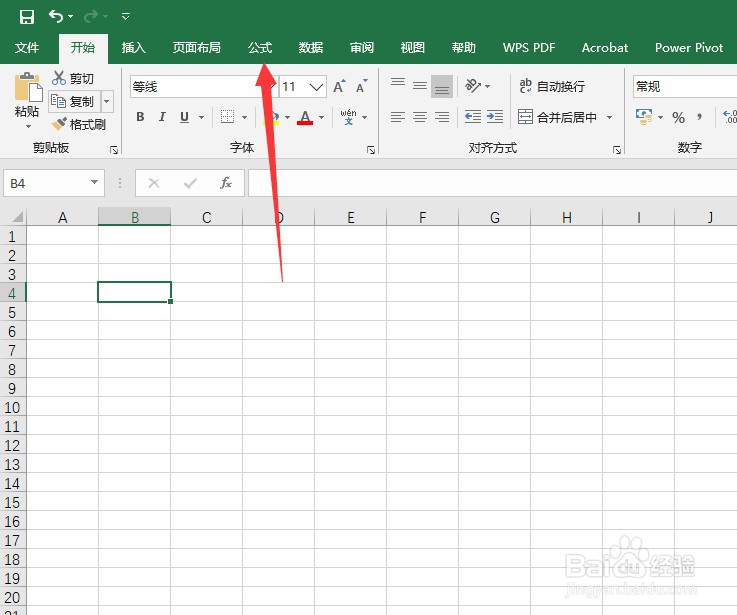Click the Borders icon
The image size is (737, 615).
(x=227, y=117)
